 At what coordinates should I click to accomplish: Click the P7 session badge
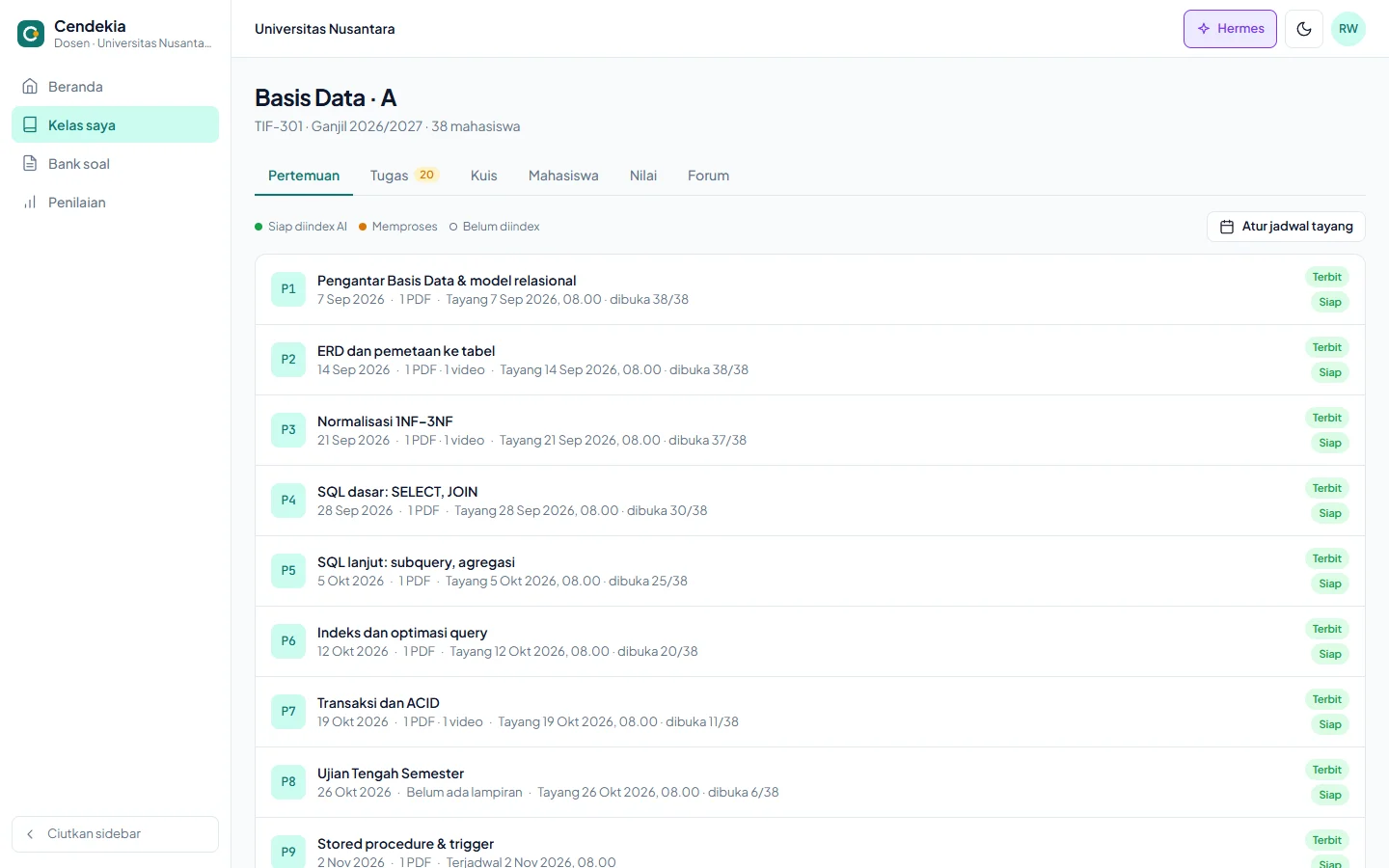click(288, 712)
